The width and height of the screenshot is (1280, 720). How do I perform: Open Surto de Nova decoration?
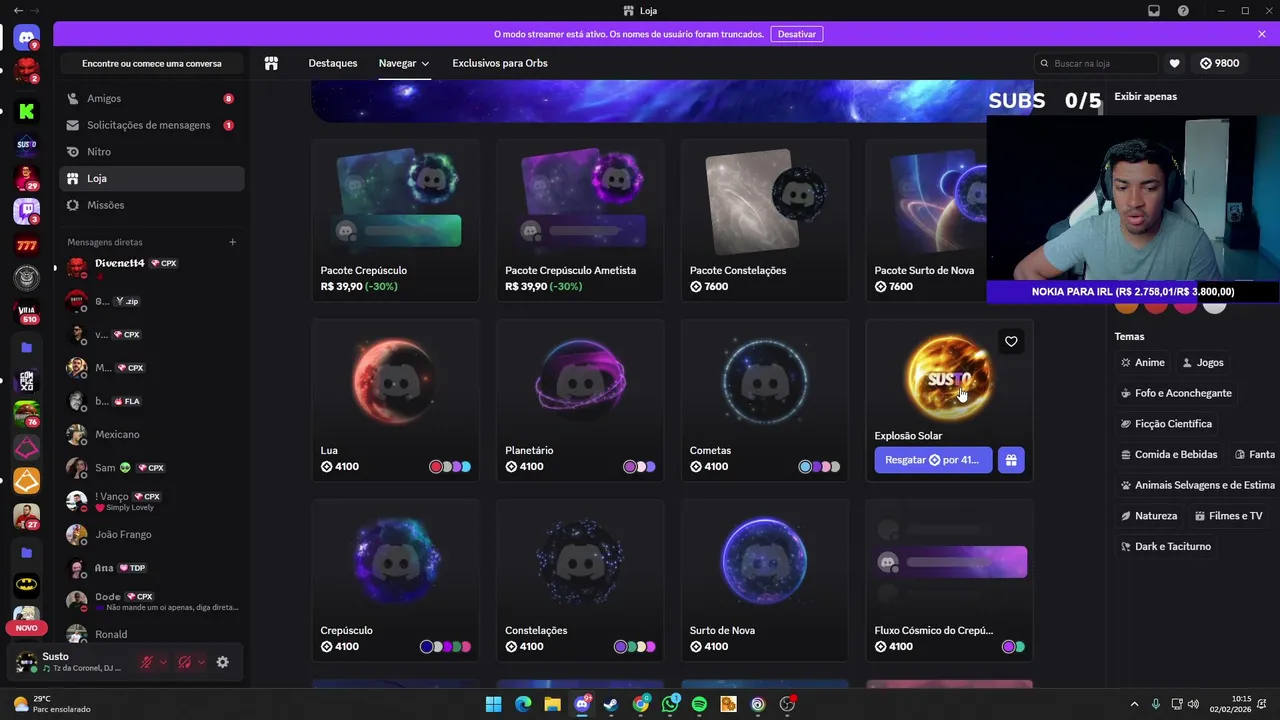765,580
